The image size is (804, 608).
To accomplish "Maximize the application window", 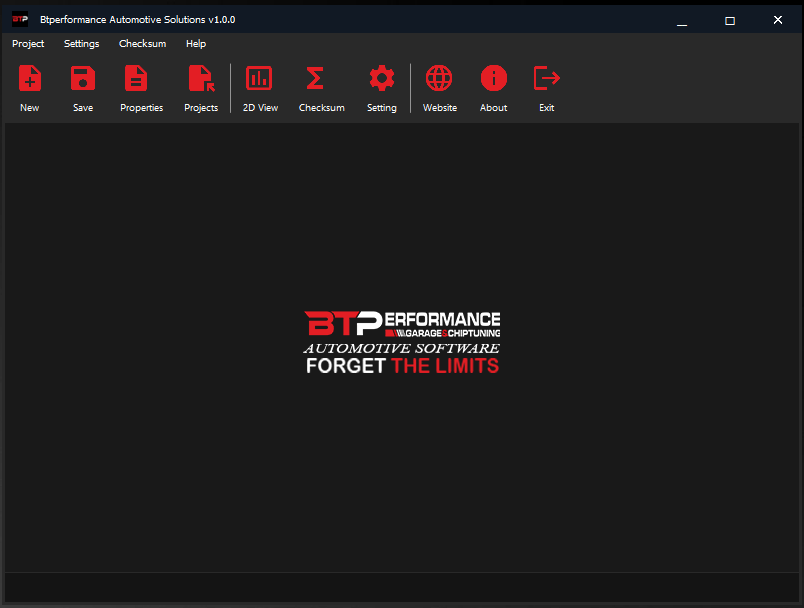I will click(729, 19).
